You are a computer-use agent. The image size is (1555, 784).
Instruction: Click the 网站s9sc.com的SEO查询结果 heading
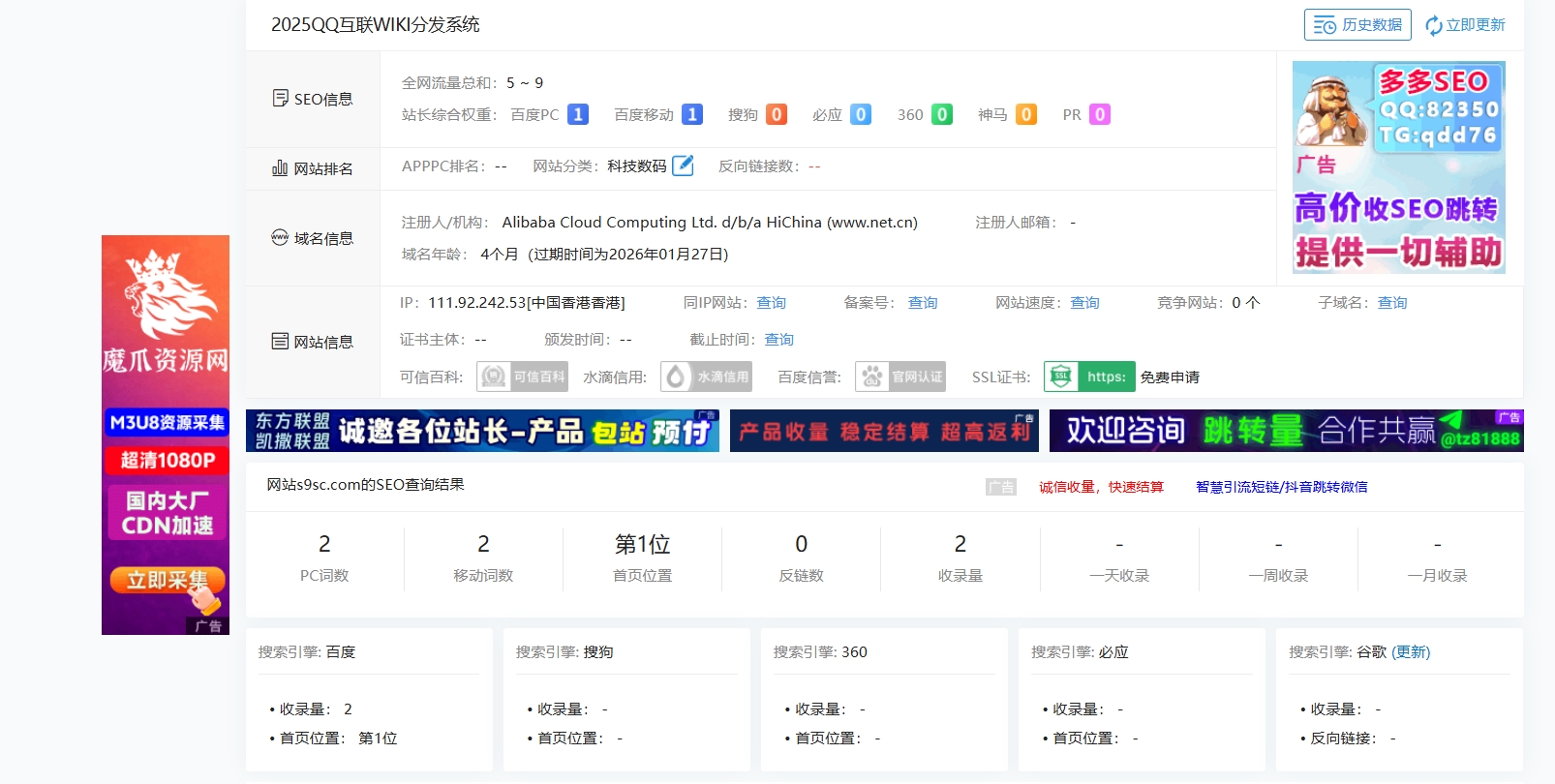click(366, 485)
